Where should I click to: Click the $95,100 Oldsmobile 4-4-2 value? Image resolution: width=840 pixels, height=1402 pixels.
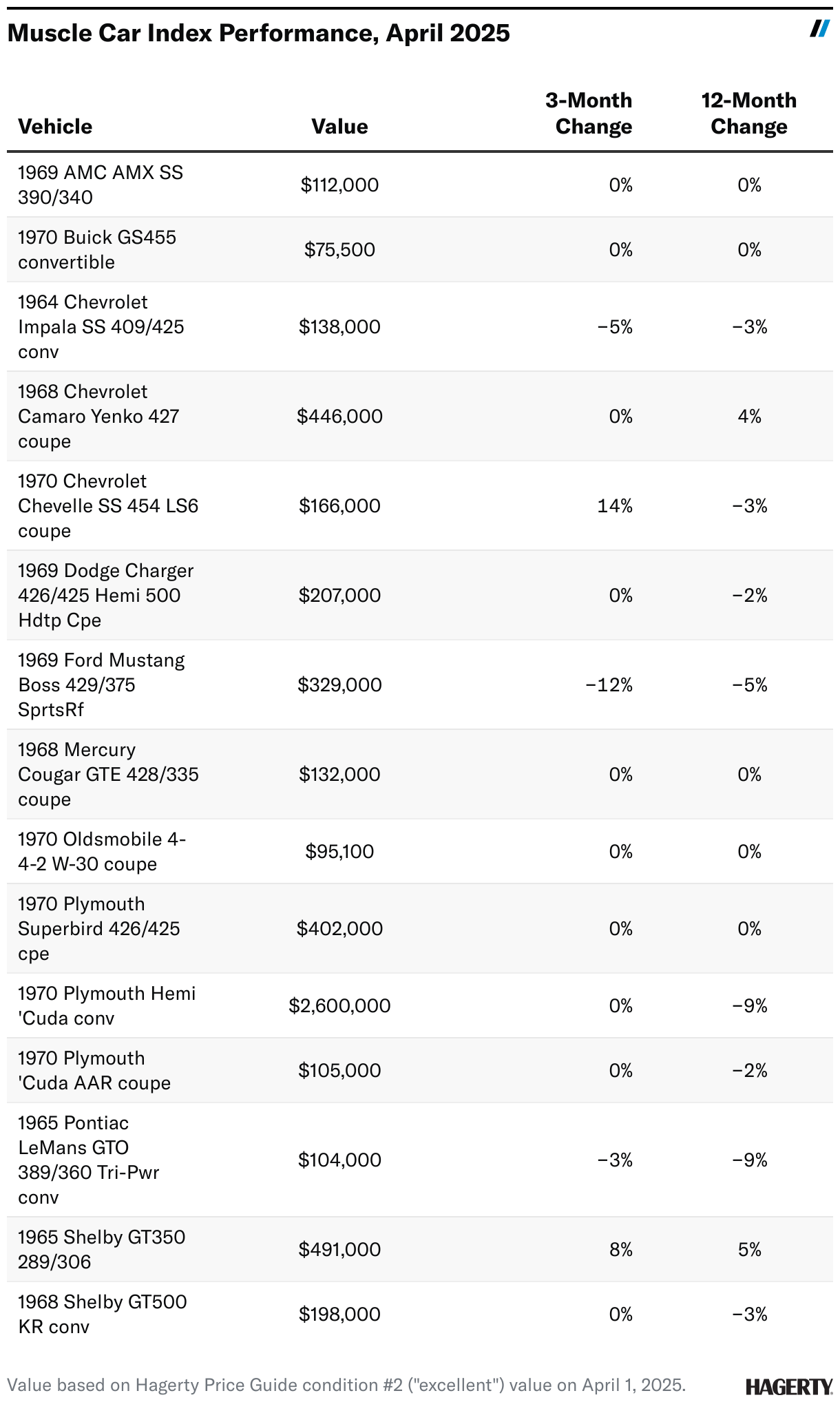pyautogui.click(x=339, y=852)
